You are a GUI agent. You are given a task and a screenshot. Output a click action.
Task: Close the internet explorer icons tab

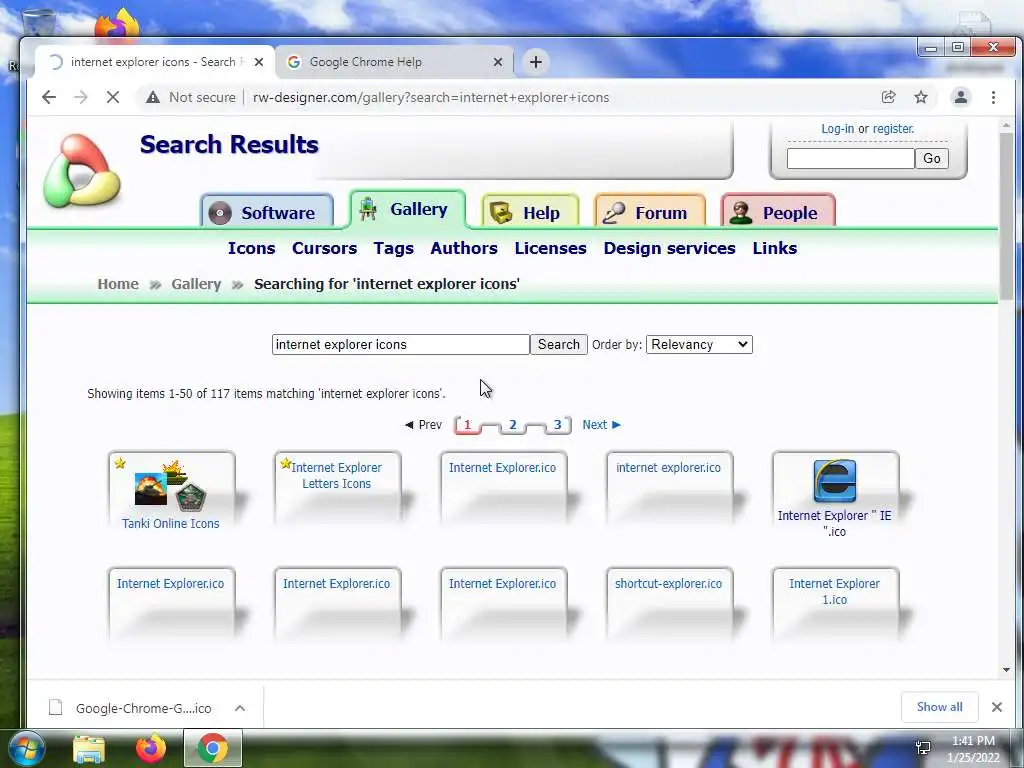click(259, 62)
